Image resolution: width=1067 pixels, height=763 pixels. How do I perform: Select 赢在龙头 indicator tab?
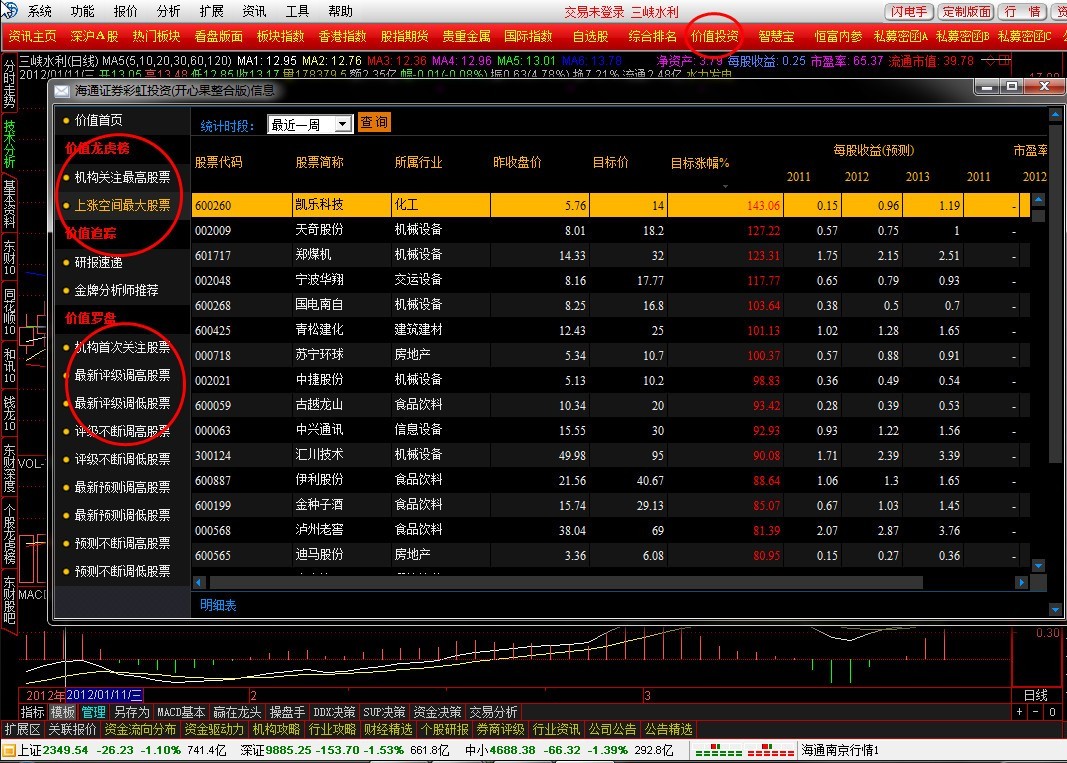(237, 712)
